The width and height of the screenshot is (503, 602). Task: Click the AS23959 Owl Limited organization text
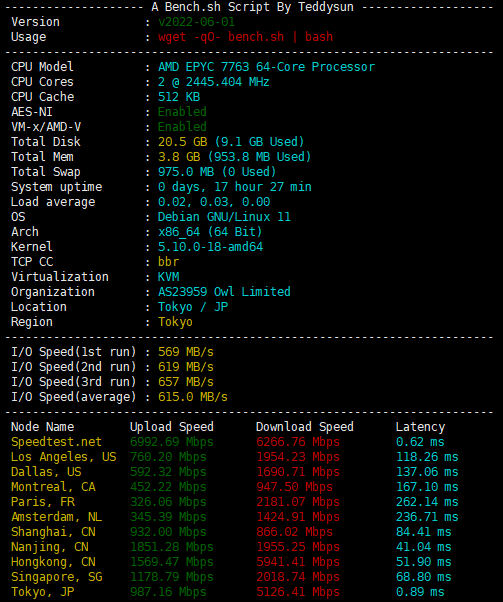(224, 292)
